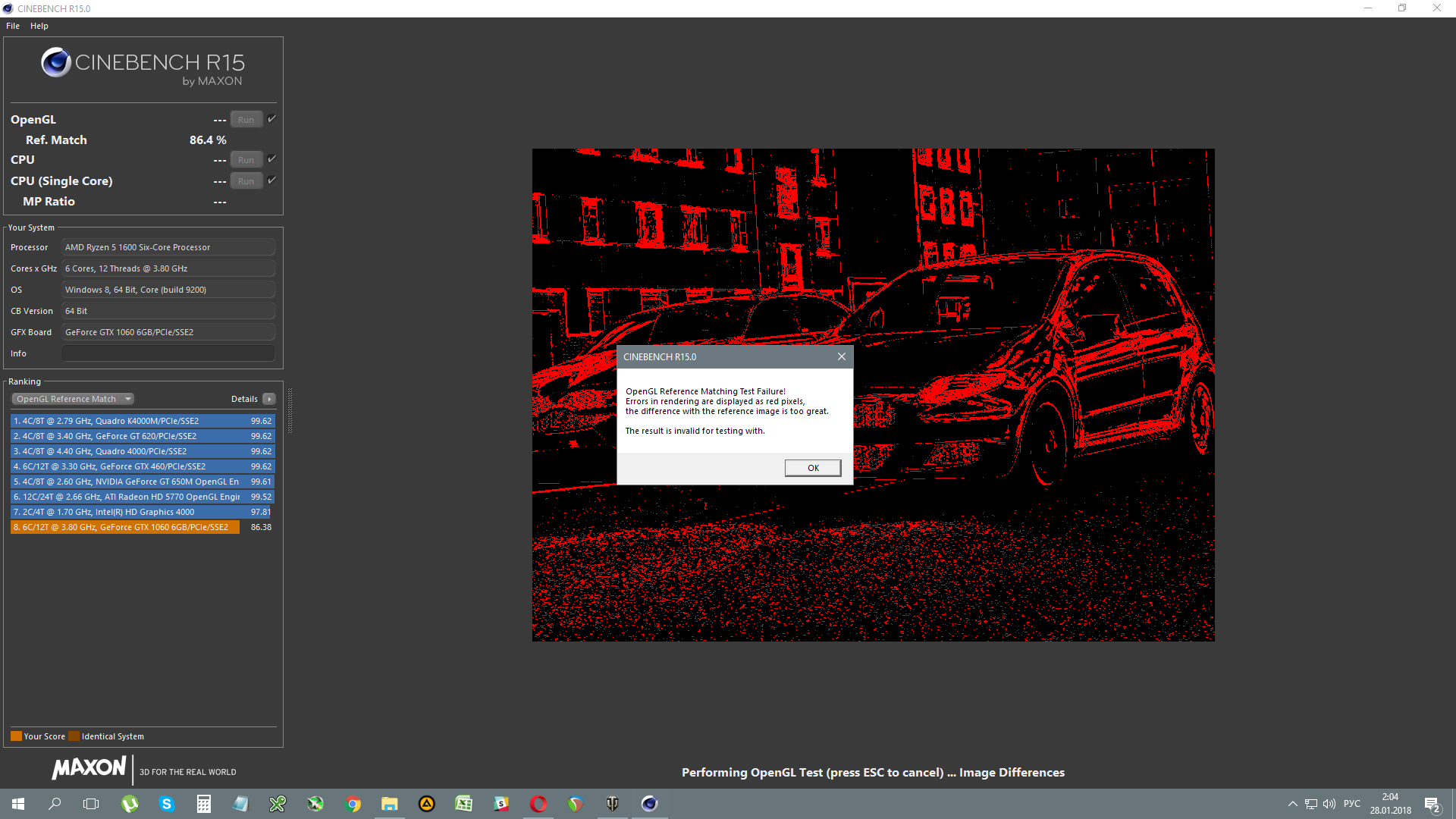Click the Your Score orange swatch
The height and width of the screenshot is (819, 1456).
coord(16,736)
